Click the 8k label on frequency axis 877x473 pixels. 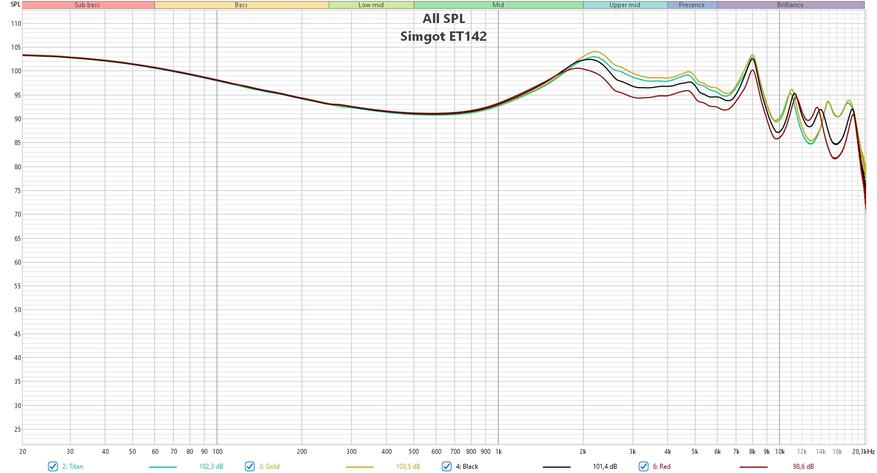752,451
